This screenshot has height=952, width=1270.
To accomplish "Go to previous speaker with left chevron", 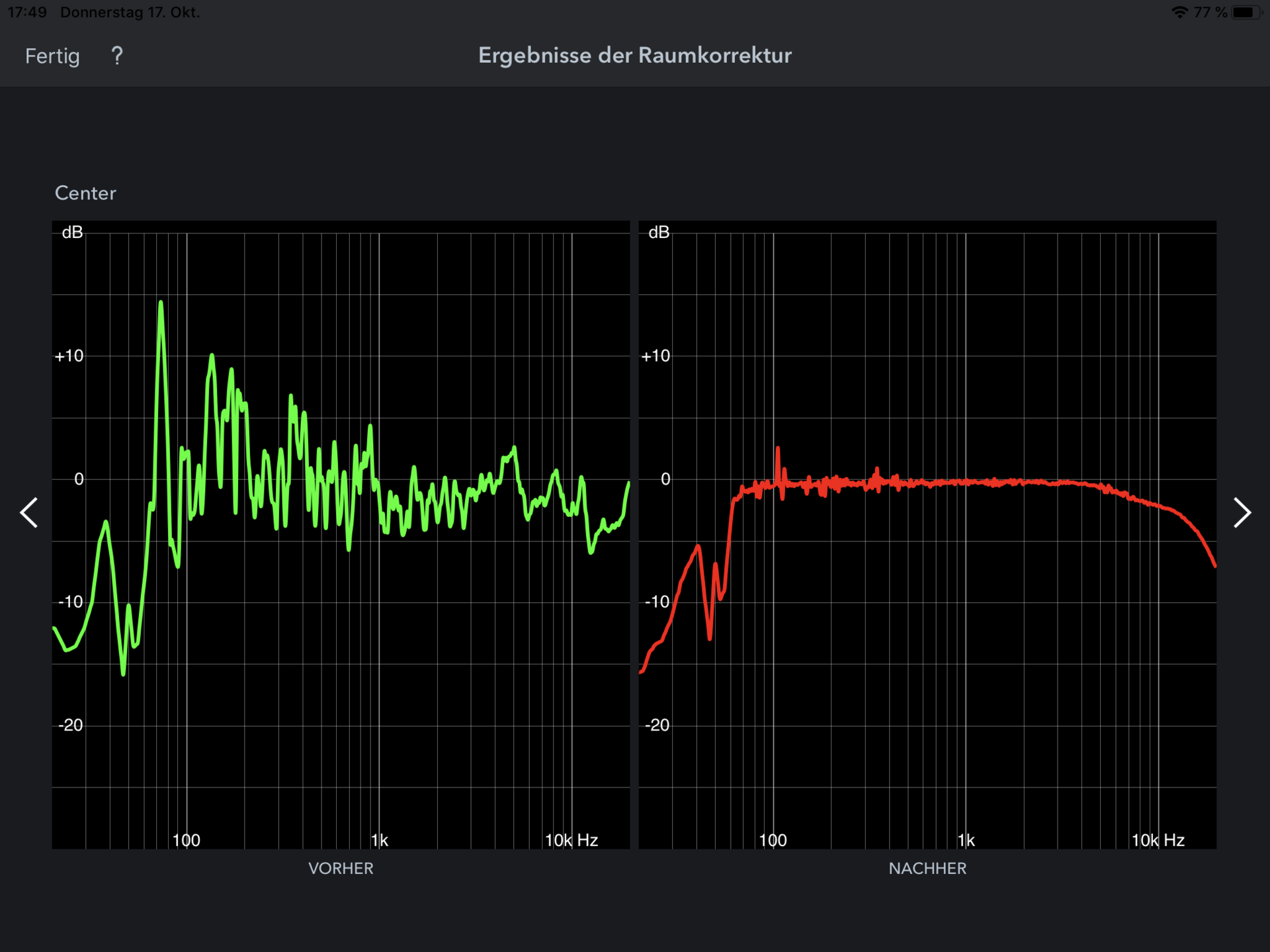I will (29, 512).
